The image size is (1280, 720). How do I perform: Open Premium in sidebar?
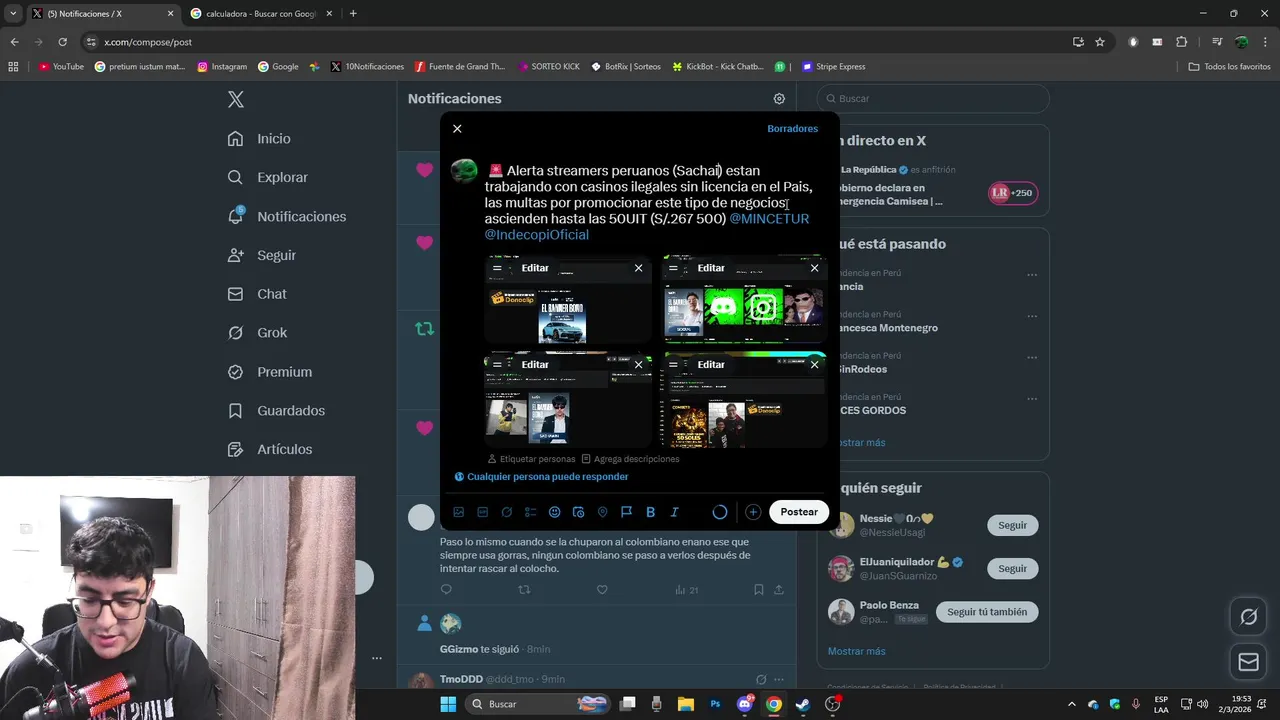pyautogui.click(x=269, y=372)
